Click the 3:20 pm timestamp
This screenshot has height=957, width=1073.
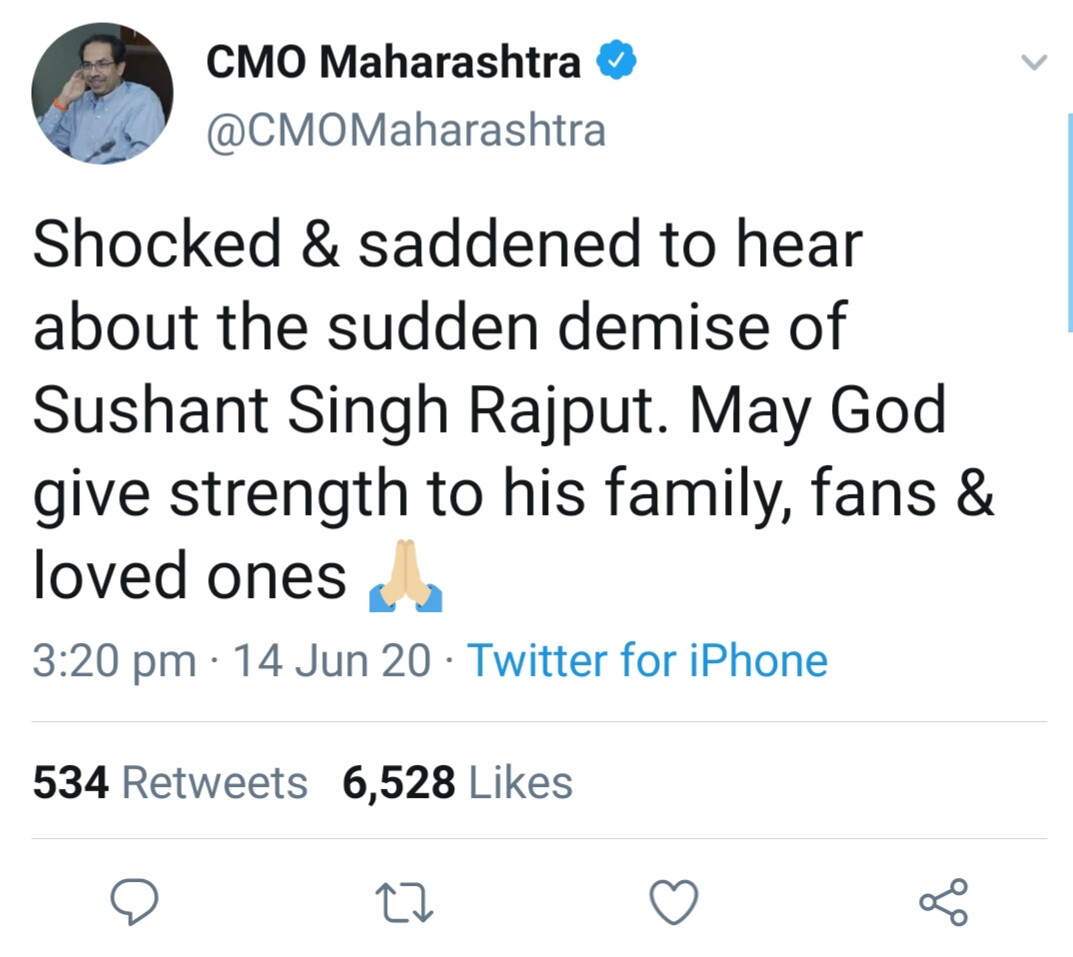click(x=113, y=661)
